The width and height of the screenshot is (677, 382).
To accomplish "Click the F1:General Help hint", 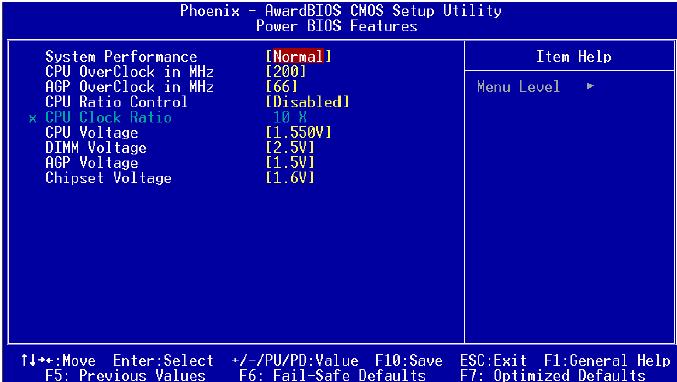I will pyautogui.click(x=607, y=360).
